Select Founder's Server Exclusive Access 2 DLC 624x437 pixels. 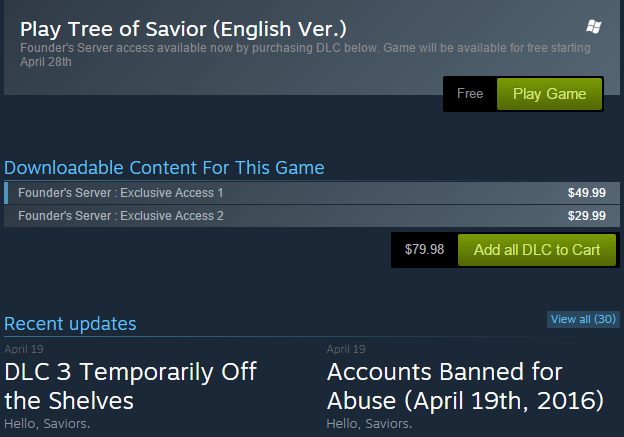120,215
